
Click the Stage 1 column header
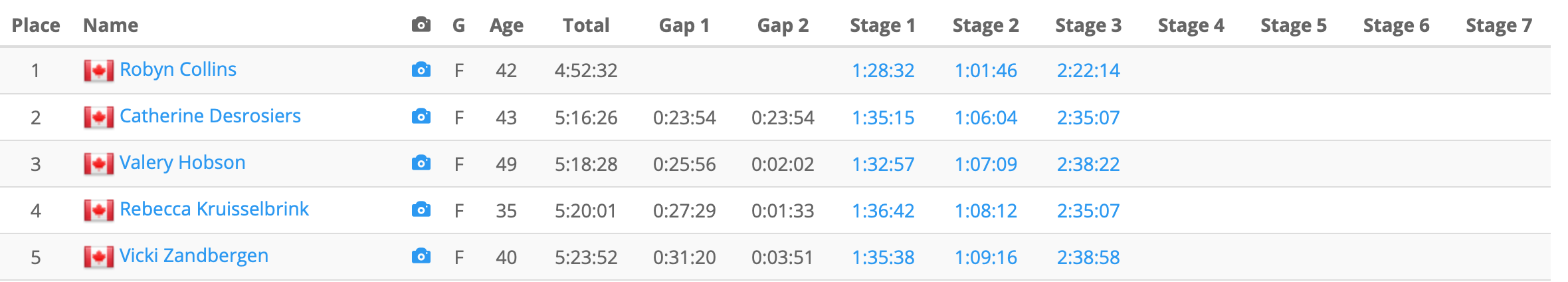882,25
